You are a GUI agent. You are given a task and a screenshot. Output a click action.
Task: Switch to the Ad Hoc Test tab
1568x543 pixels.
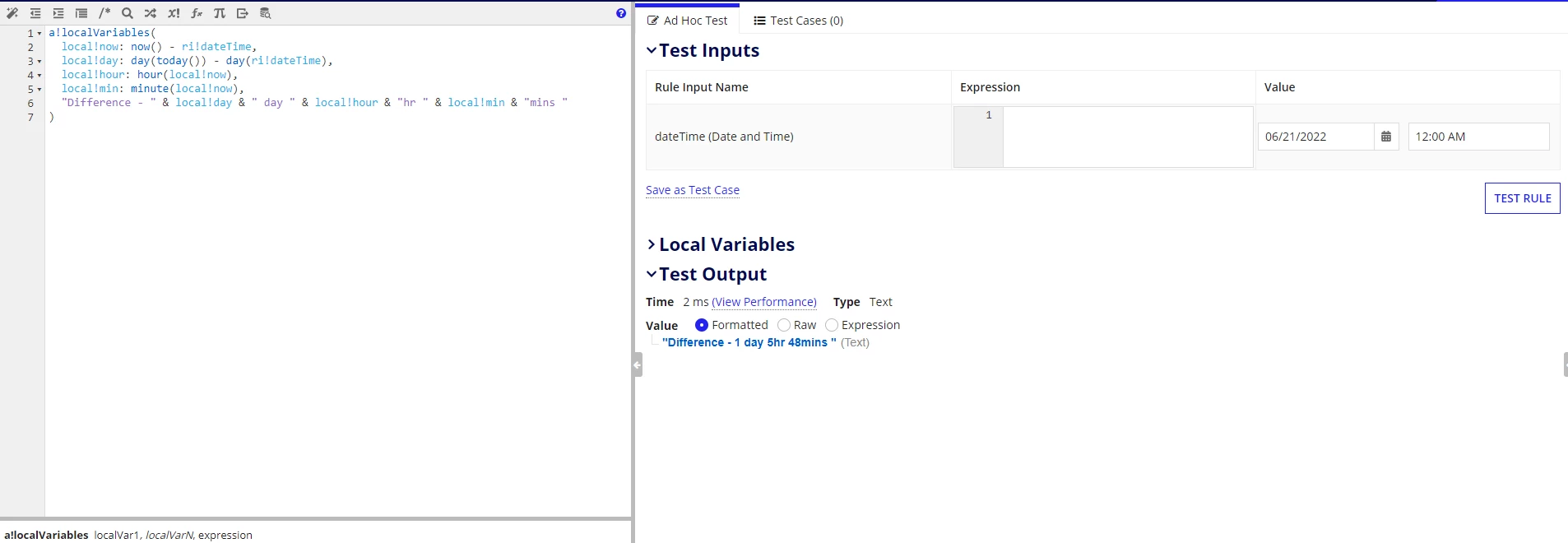688,21
